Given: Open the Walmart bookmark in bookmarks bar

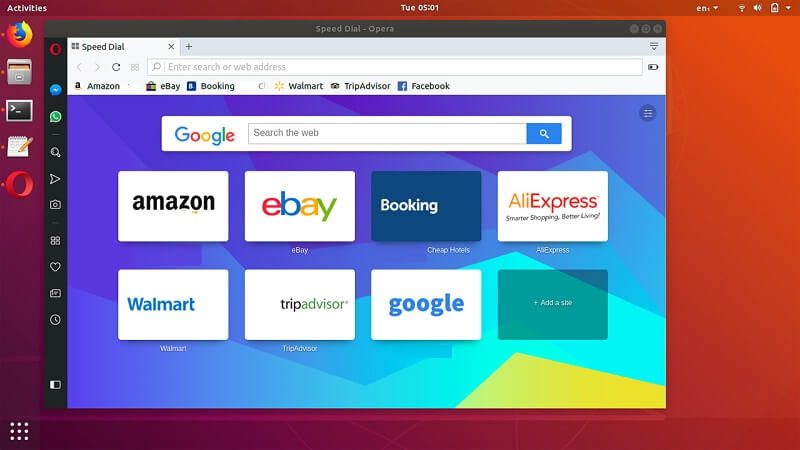Looking at the screenshot, I should pos(299,86).
